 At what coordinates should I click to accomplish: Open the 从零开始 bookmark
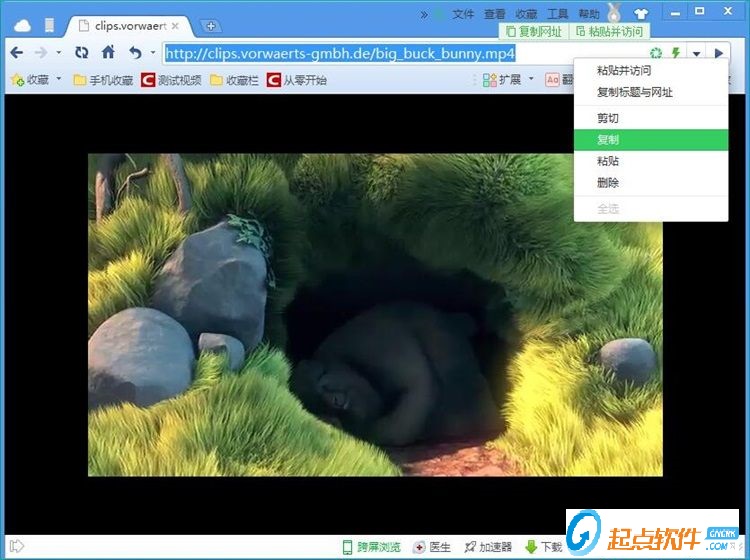[x=297, y=80]
